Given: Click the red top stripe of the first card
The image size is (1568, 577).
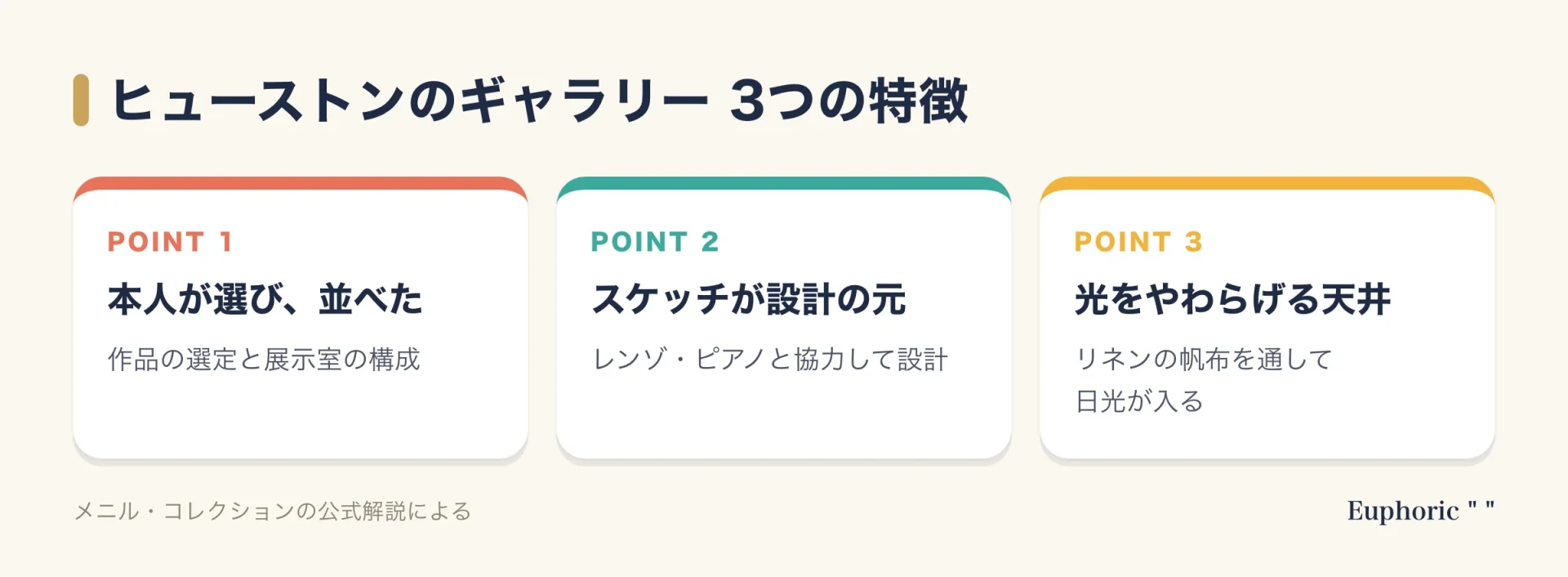Looking at the screenshot, I should point(301,183).
